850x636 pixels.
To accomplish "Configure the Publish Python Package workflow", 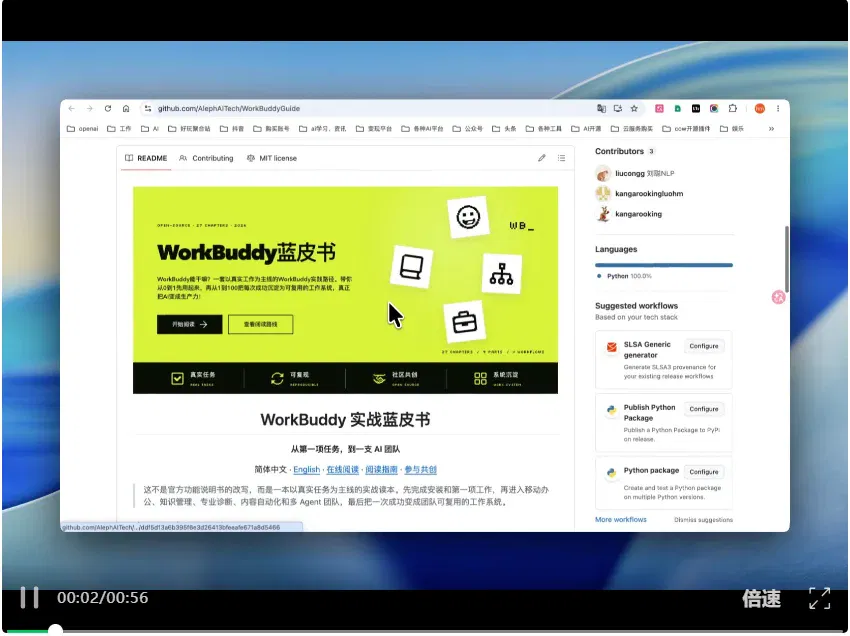I will tap(704, 409).
